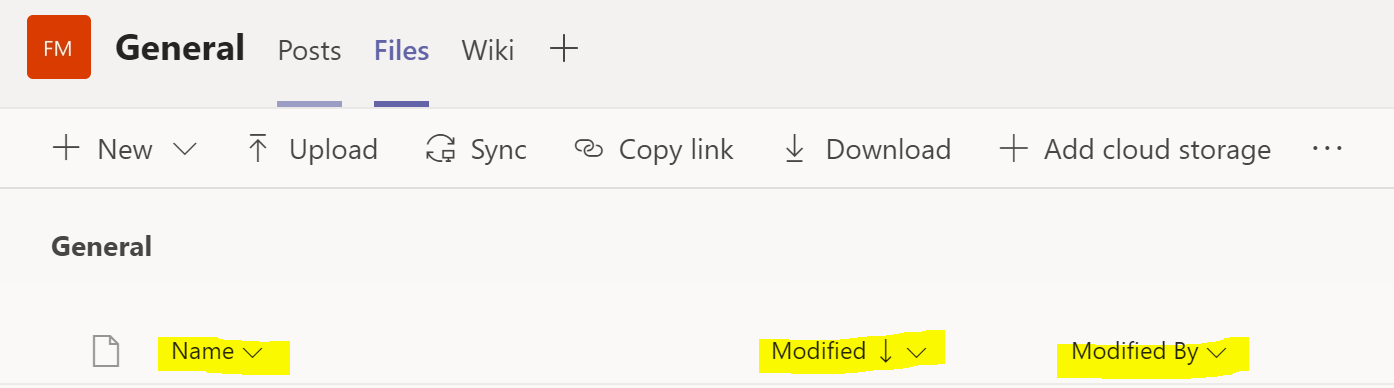Click the Sync folder icon
Screen dimensions: 1394x388
coord(441,150)
